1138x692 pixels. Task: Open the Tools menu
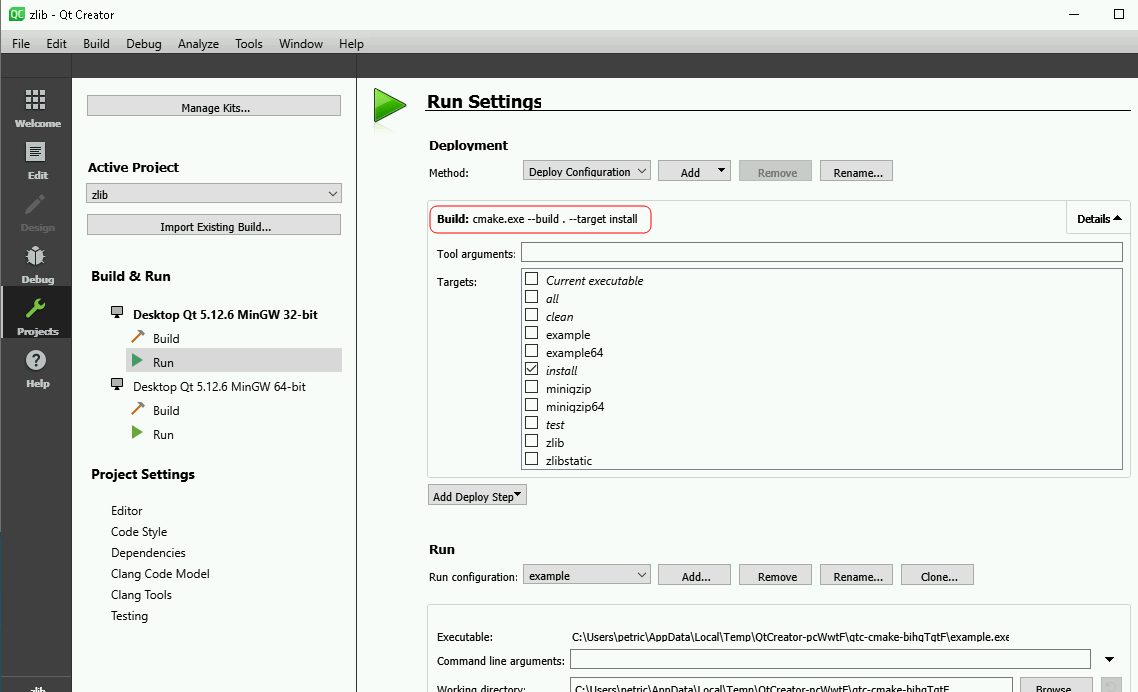(x=248, y=44)
